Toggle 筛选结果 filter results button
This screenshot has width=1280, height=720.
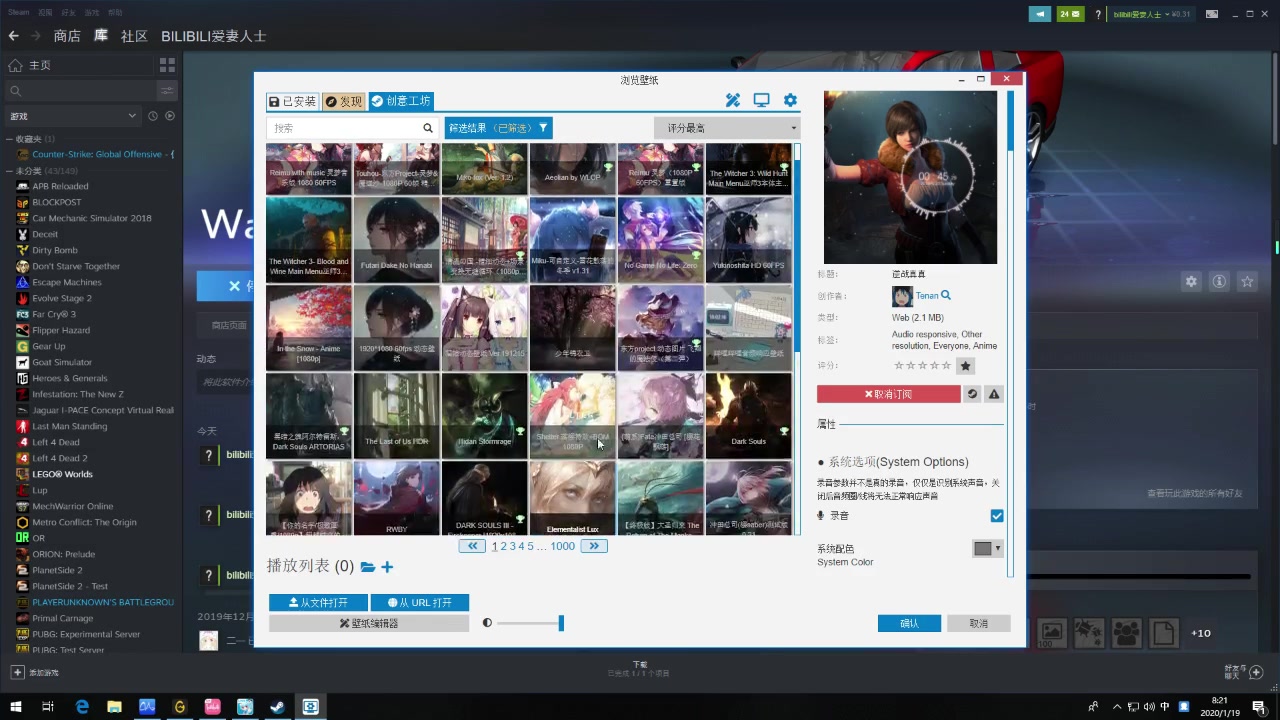tap(498, 128)
